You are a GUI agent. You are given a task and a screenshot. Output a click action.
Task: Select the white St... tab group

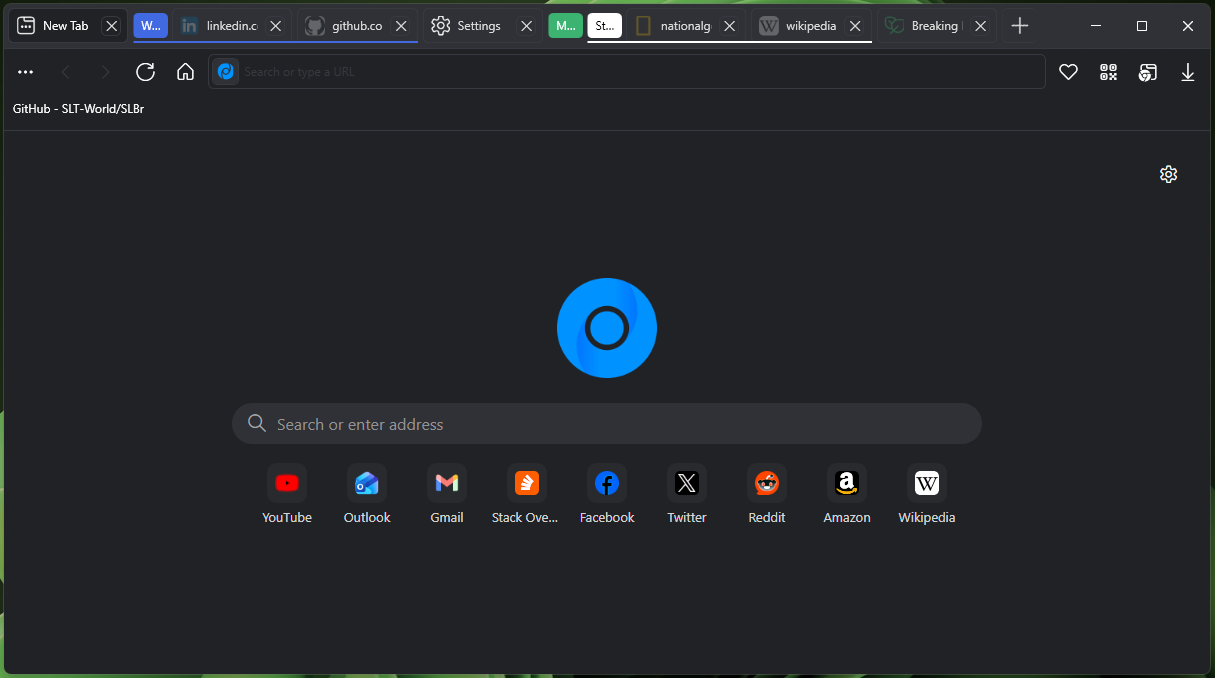[604, 26]
